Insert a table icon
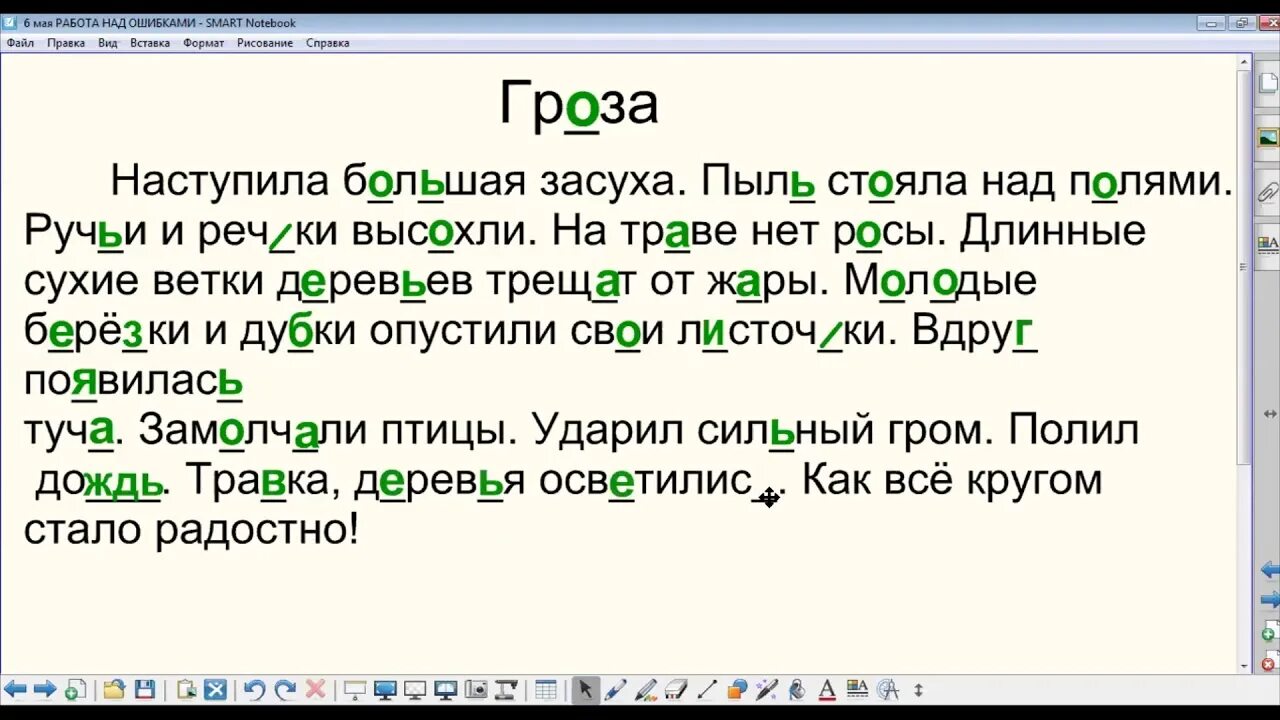 (x=546, y=689)
